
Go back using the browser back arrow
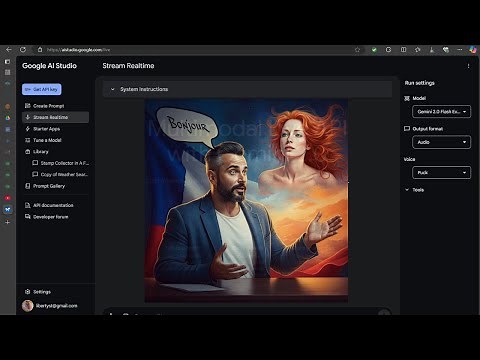[x=9, y=50]
